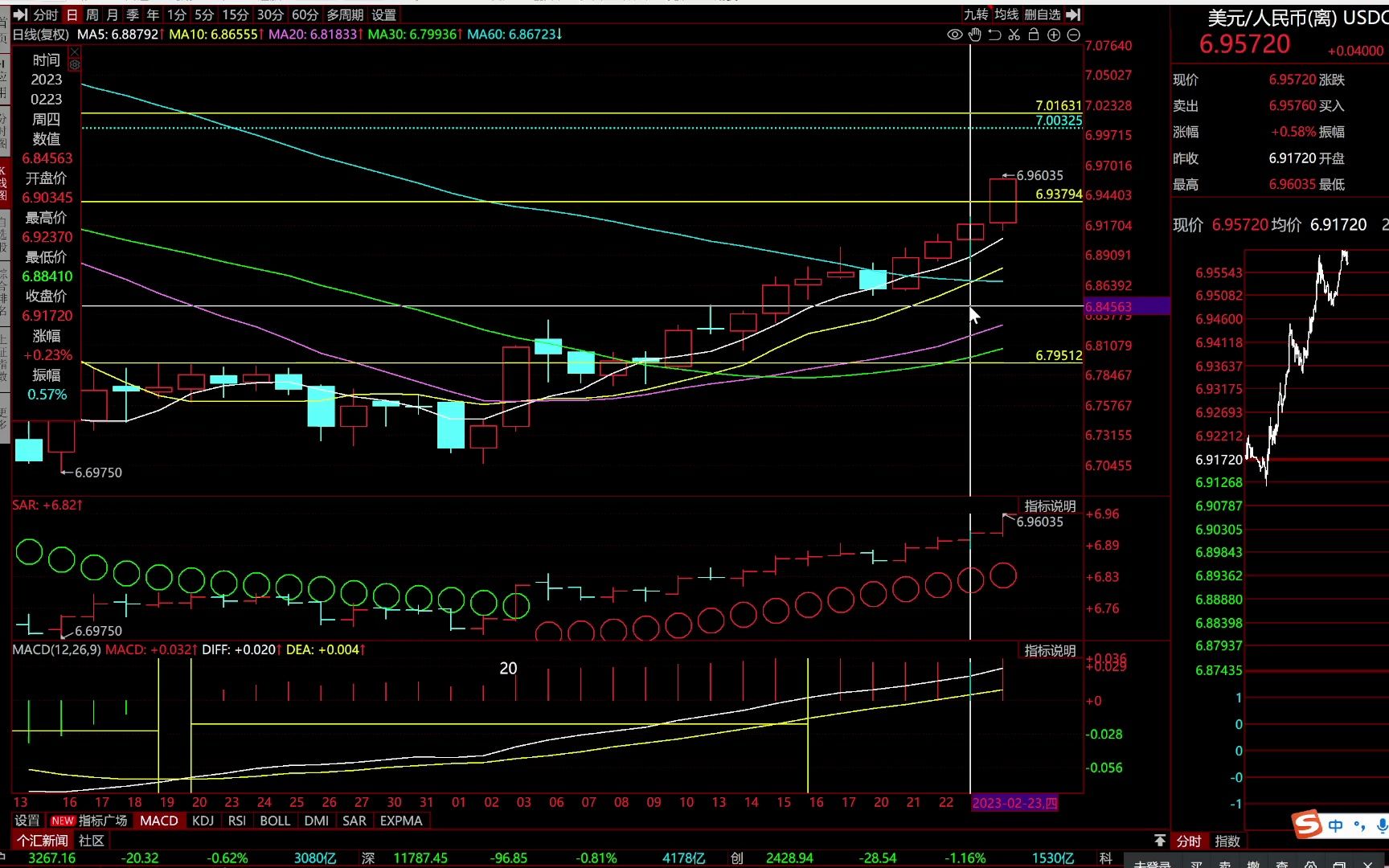This screenshot has height=868, width=1389.
Task: Click the 2023-02-23 date marker on time axis
Action: pos(1015,803)
